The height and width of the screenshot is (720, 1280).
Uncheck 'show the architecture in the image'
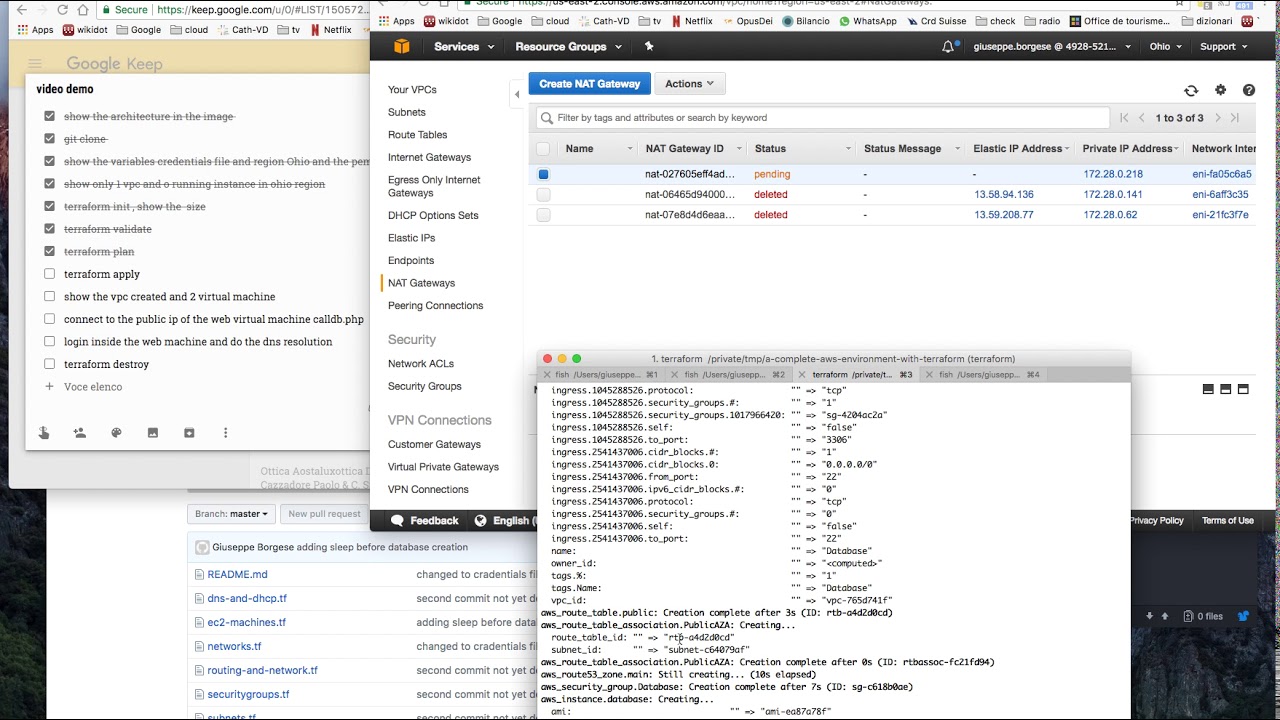[50, 116]
